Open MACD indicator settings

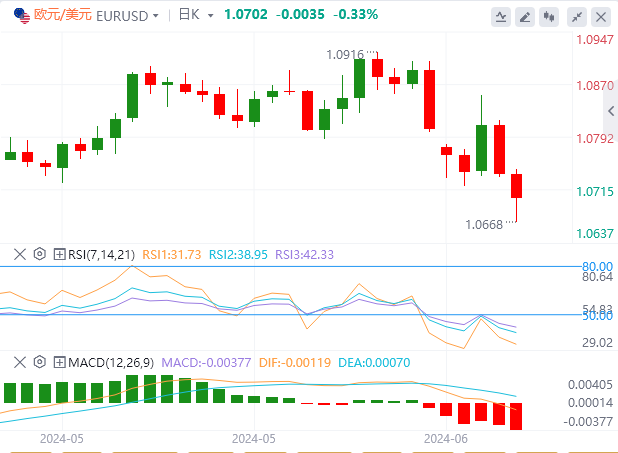[x=39, y=362]
